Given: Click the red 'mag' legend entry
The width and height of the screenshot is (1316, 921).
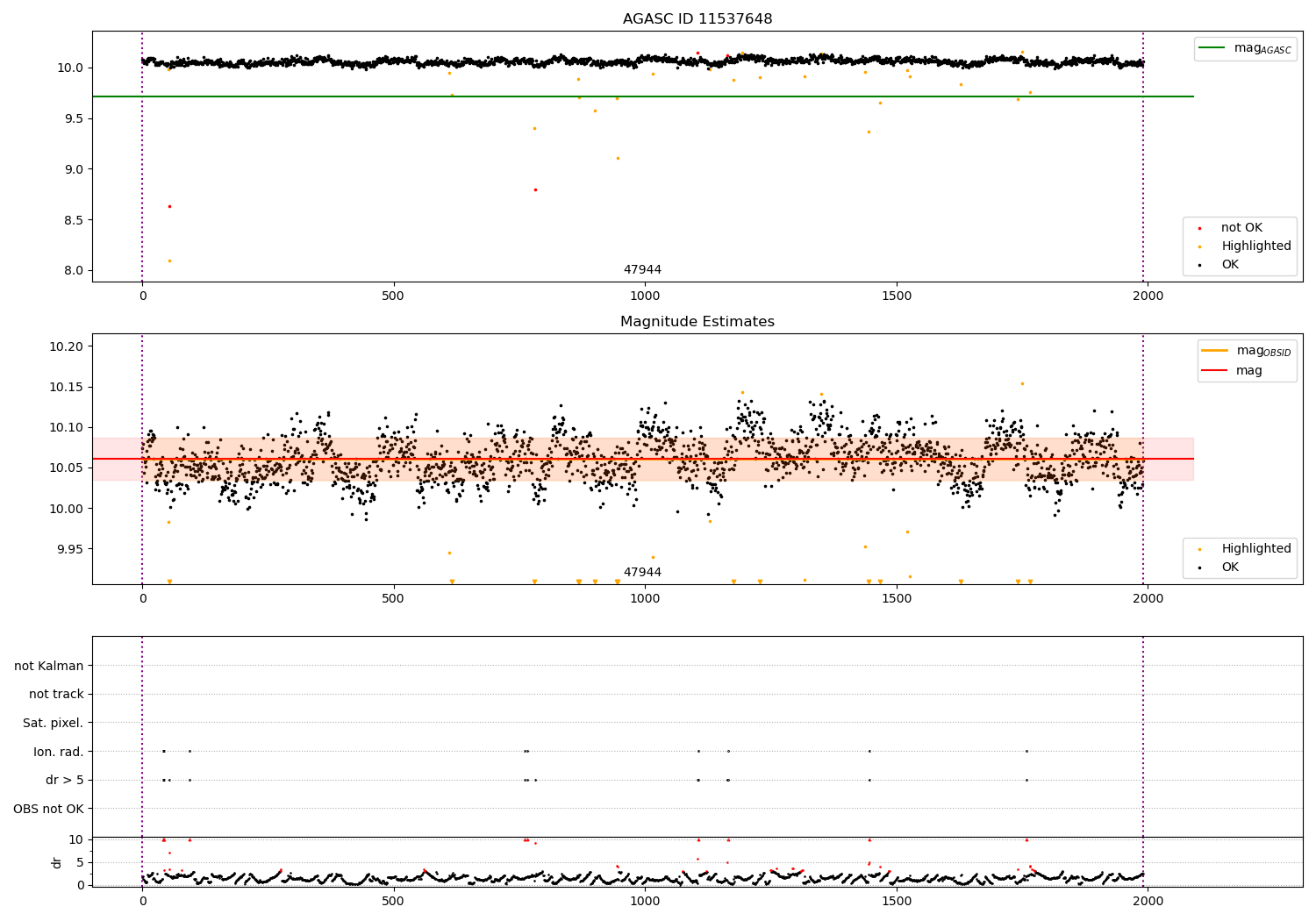Looking at the screenshot, I should pyautogui.click(x=1234, y=371).
